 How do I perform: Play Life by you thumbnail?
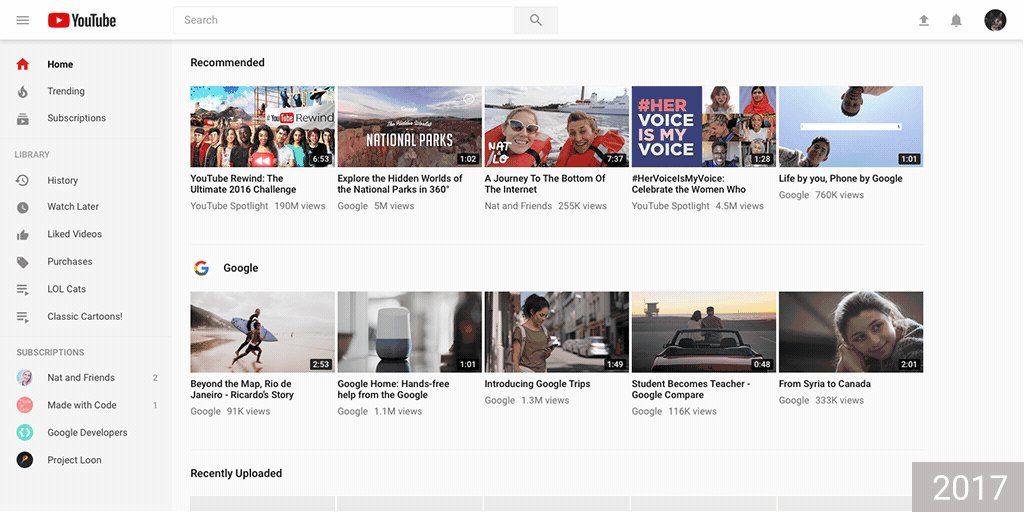(x=851, y=127)
